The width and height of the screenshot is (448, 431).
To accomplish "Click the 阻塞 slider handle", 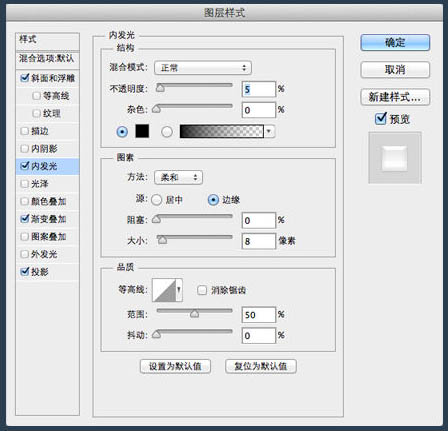I will [156, 219].
